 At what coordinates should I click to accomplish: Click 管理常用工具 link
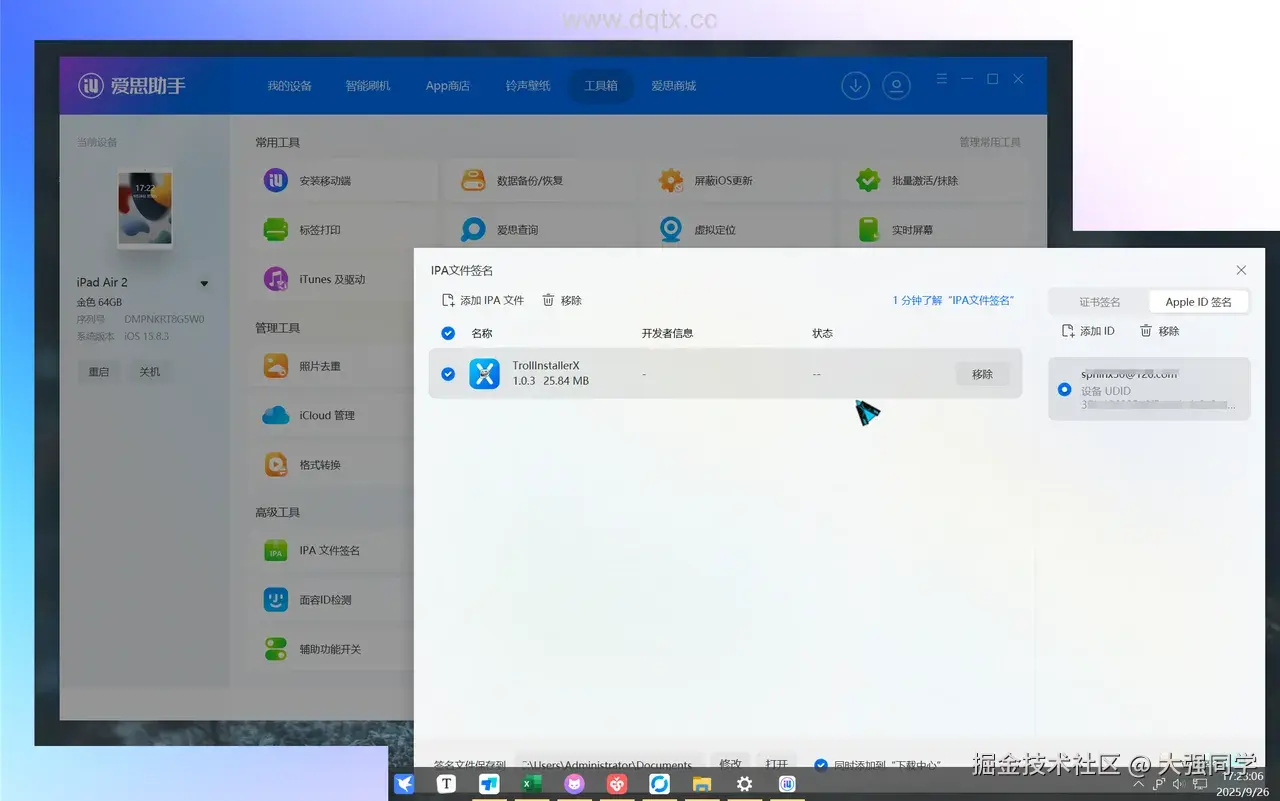[x=990, y=143]
